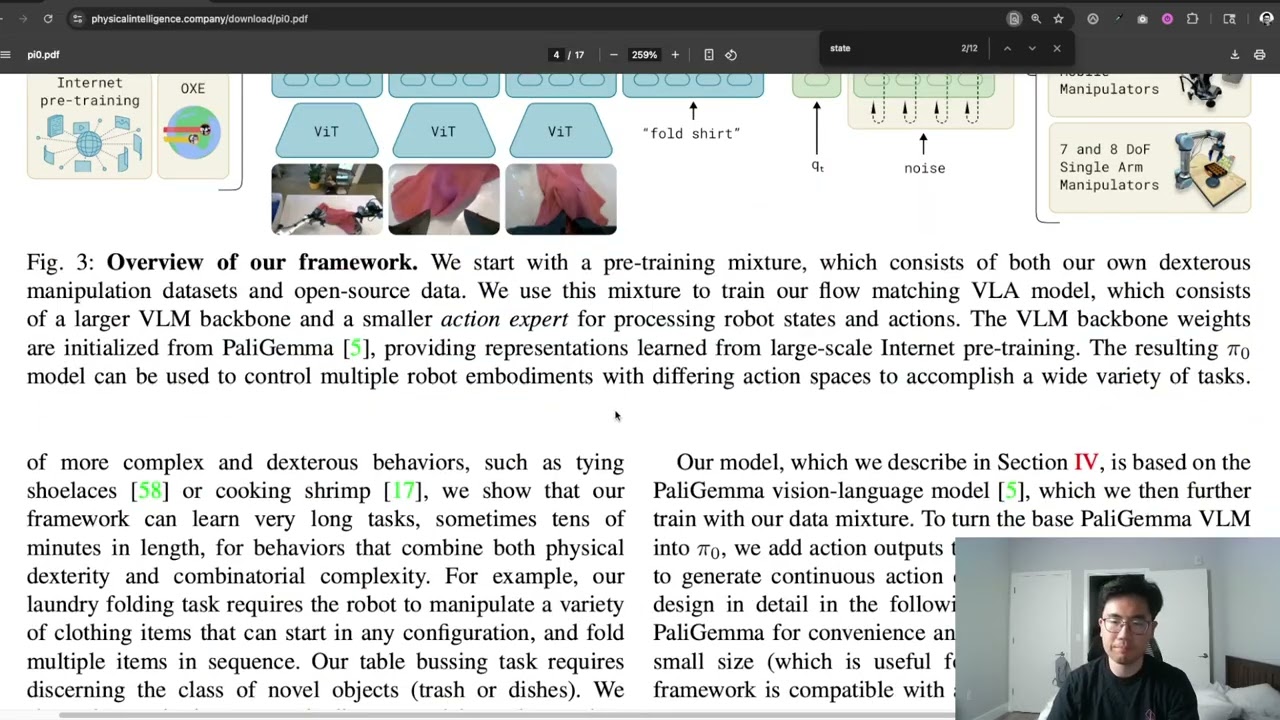
Task: Open the circular up-arrow extension
Action: tap(1093, 18)
